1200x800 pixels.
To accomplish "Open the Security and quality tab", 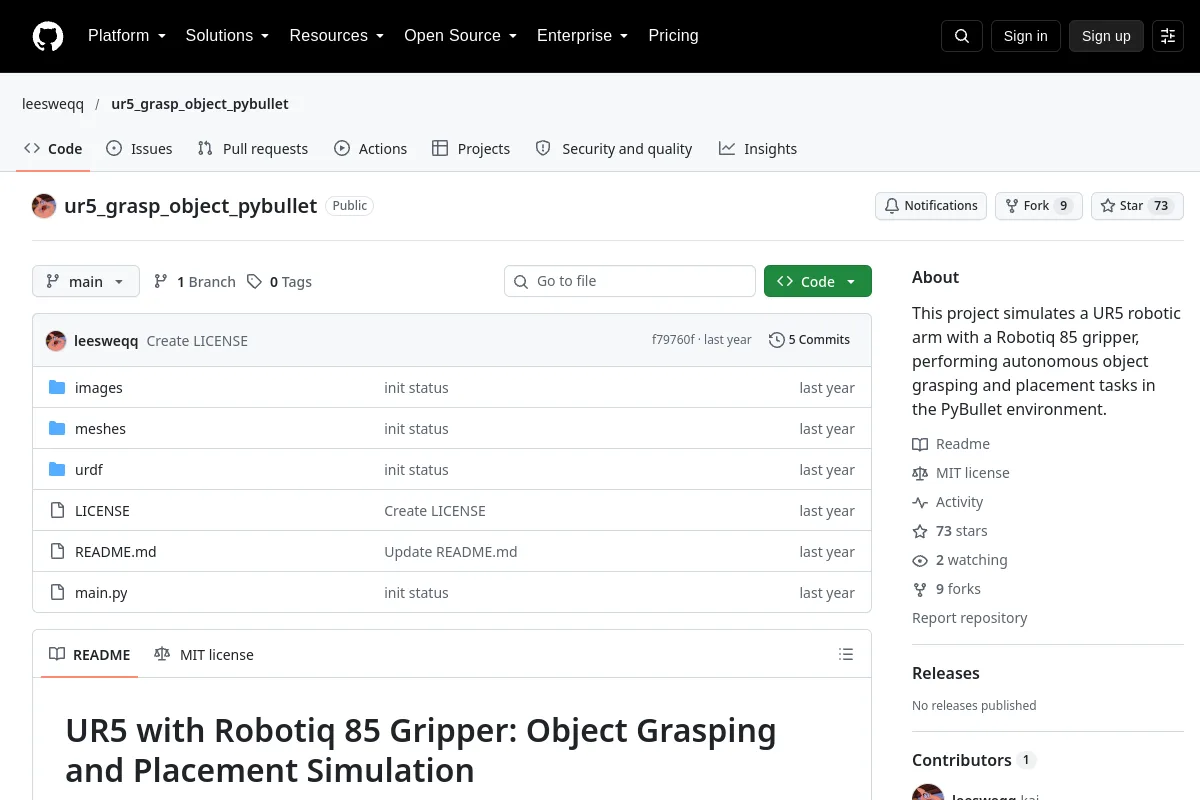I will click(614, 149).
